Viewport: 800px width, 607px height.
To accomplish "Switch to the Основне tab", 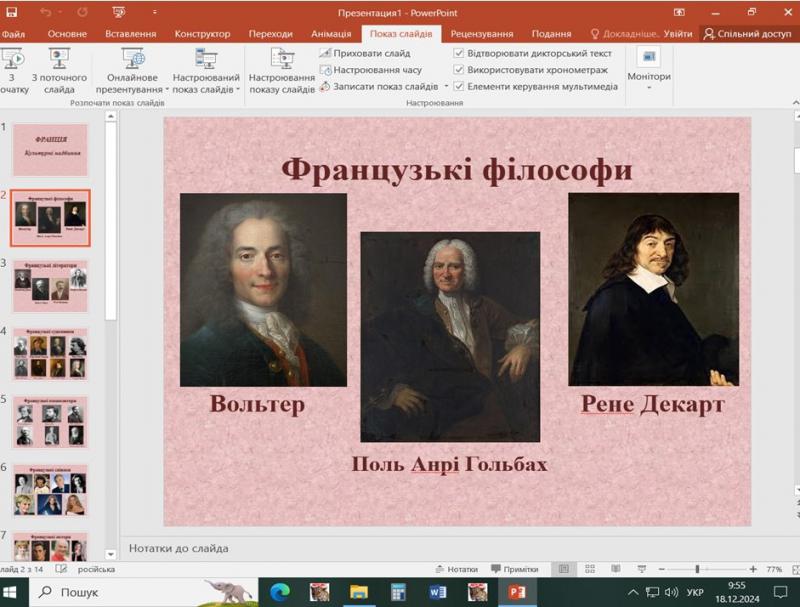I will pyautogui.click(x=67, y=34).
